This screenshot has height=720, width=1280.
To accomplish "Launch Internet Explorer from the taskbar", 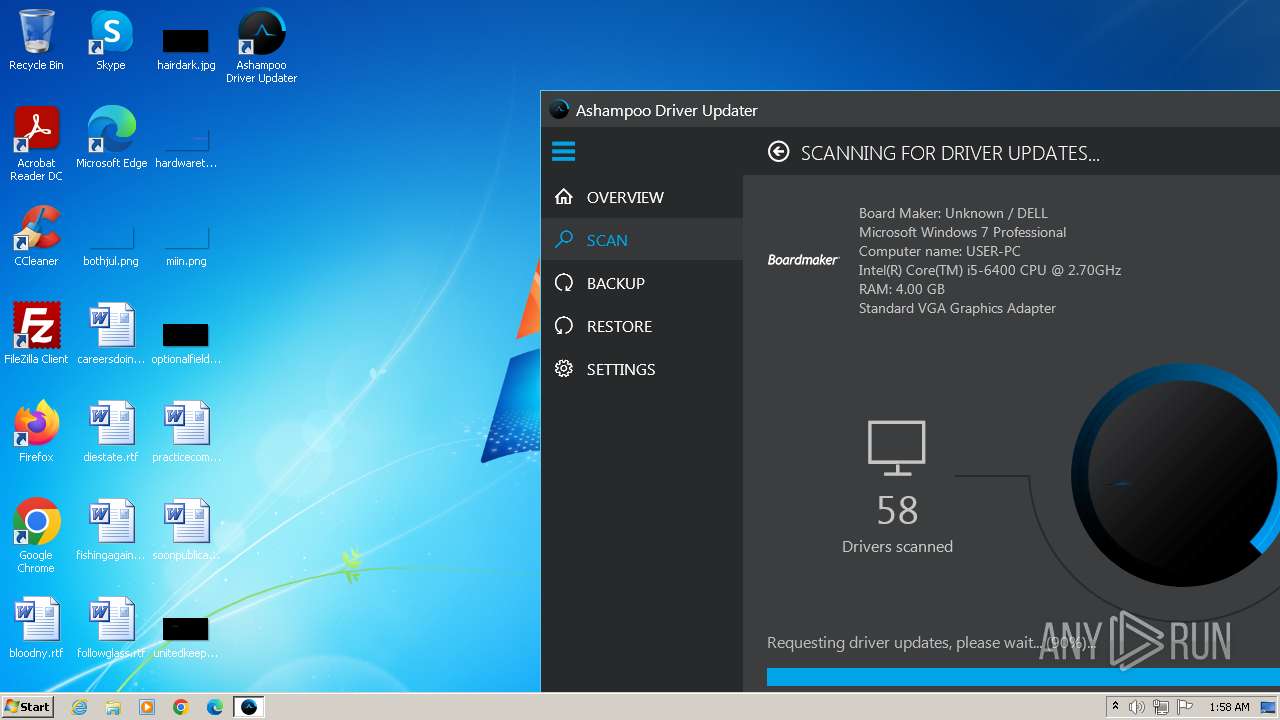I will tap(80, 707).
